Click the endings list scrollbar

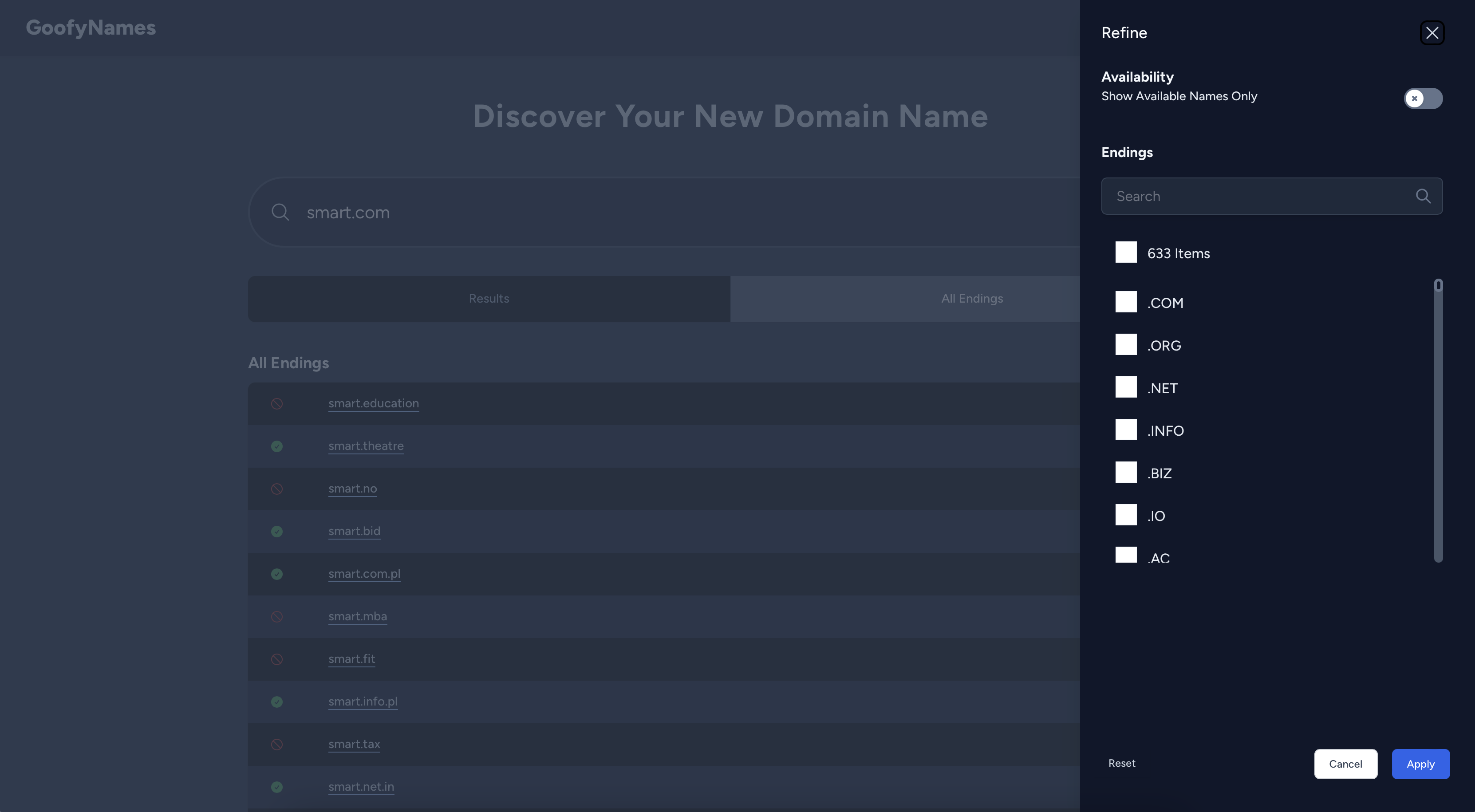1438,421
